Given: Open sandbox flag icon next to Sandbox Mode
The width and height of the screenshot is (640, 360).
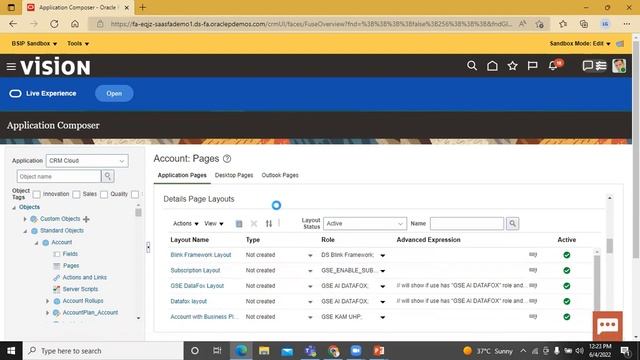Looking at the screenshot, I should click(x=620, y=44).
